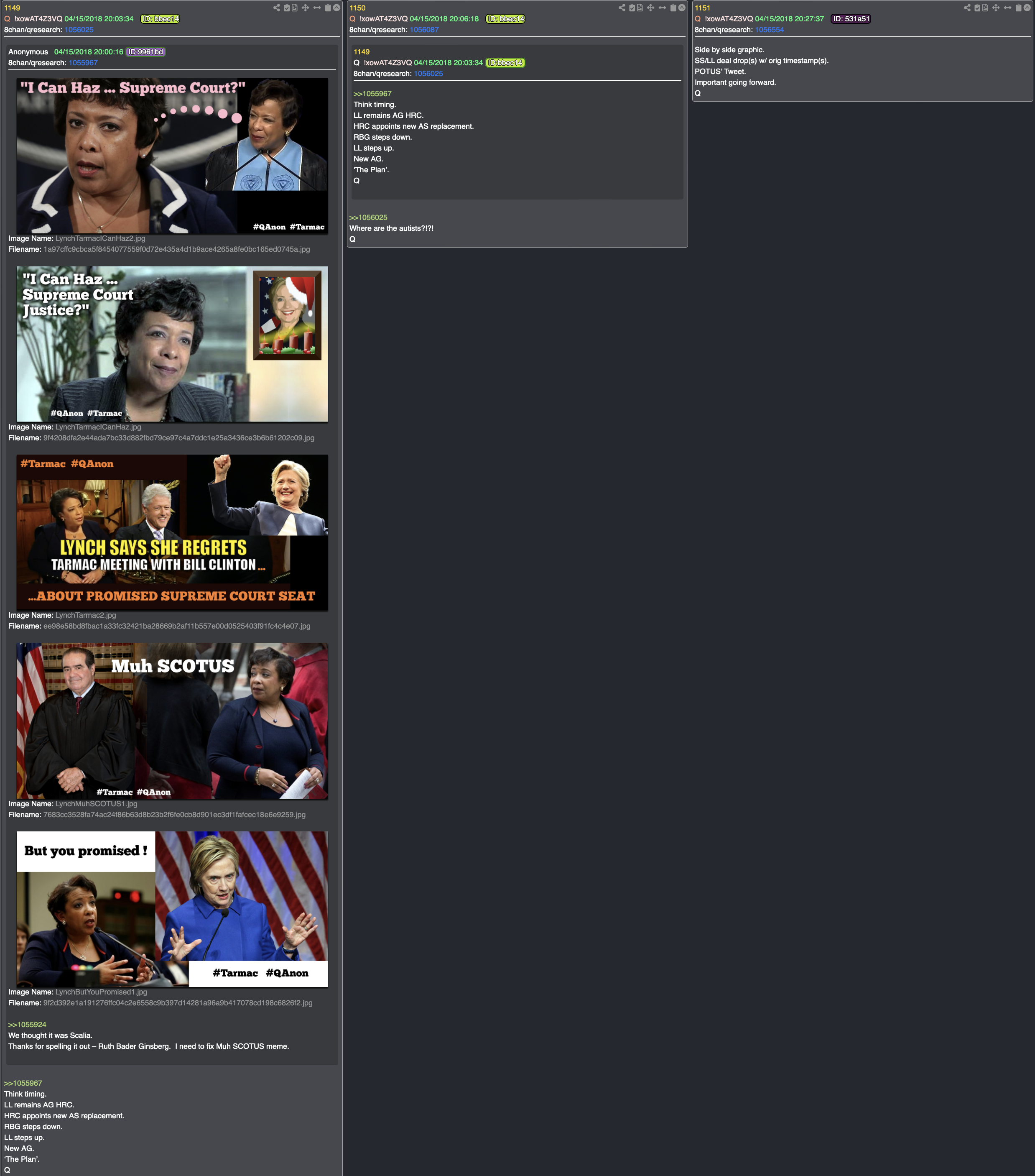
Task: Open 8chan link 1056087 in post 1150
Action: [x=424, y=30]
